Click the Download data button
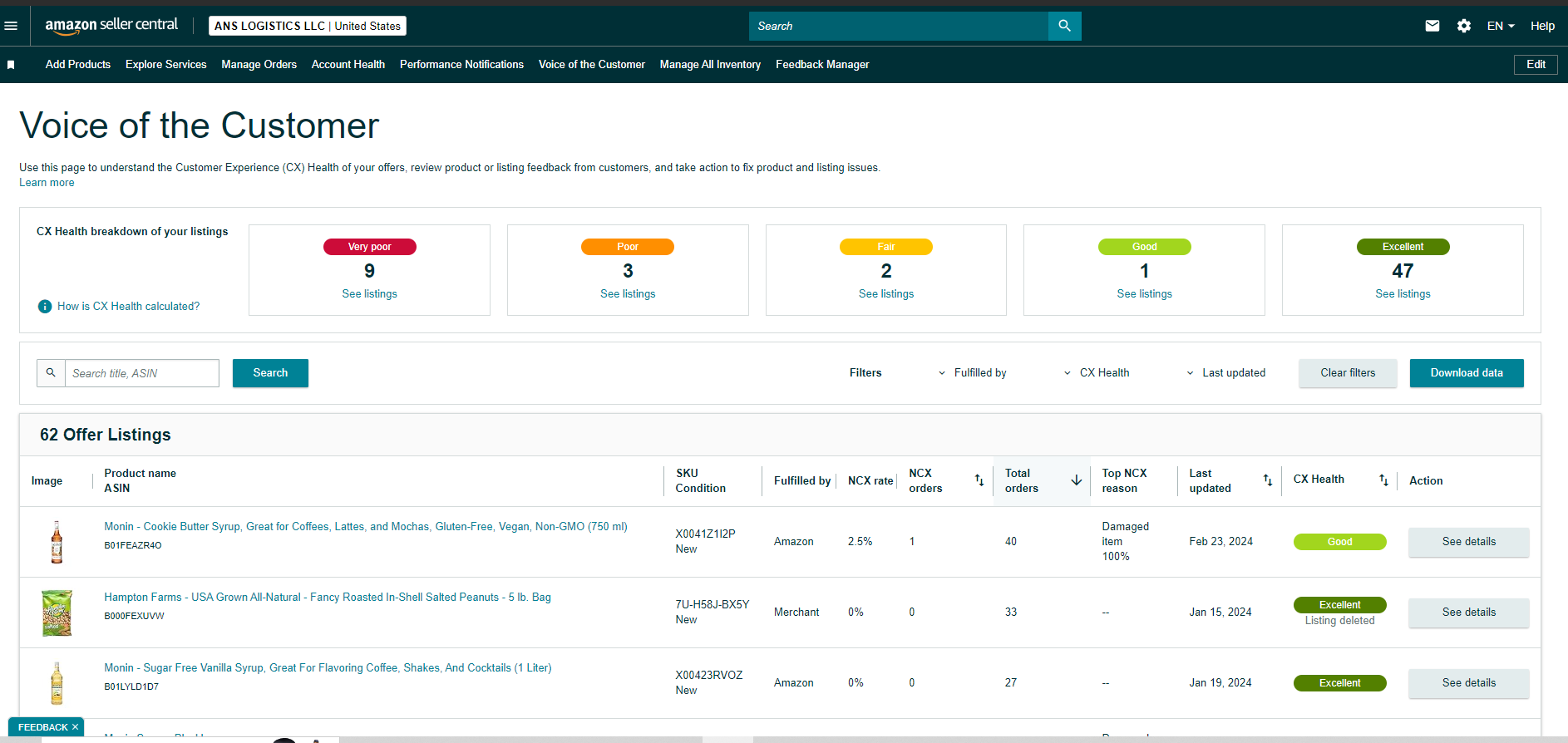The width and height of the screenshot is (1568, 743). [1467, 373]
